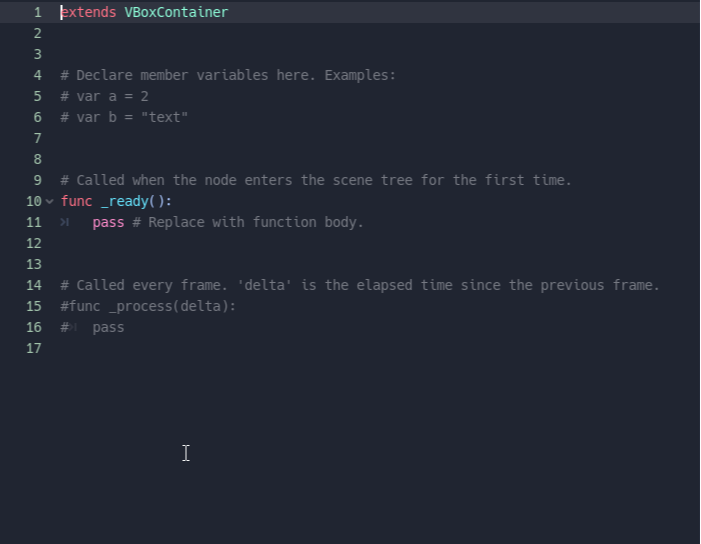Collapse the _ready function fold arrow
701x544 pixels.
(x=50, y=201)
